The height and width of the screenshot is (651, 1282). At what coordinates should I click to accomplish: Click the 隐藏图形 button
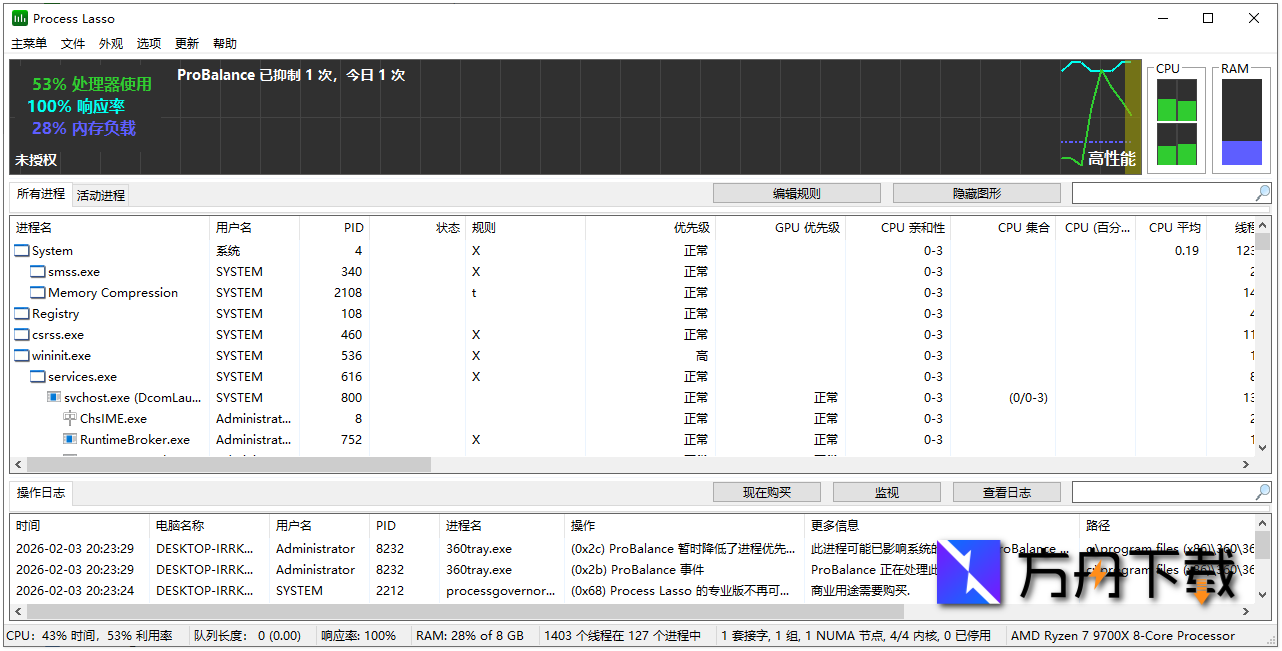coord(976,192)
